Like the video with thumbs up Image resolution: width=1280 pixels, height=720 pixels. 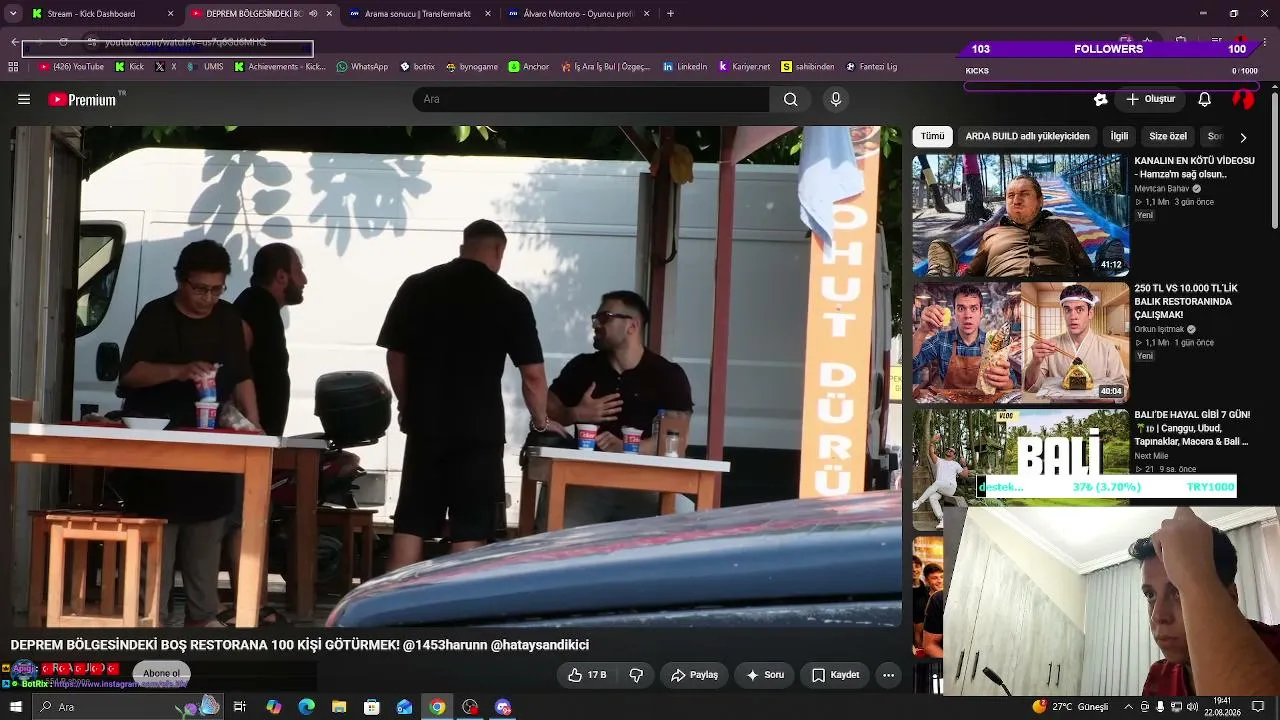(x=587, y=675)
